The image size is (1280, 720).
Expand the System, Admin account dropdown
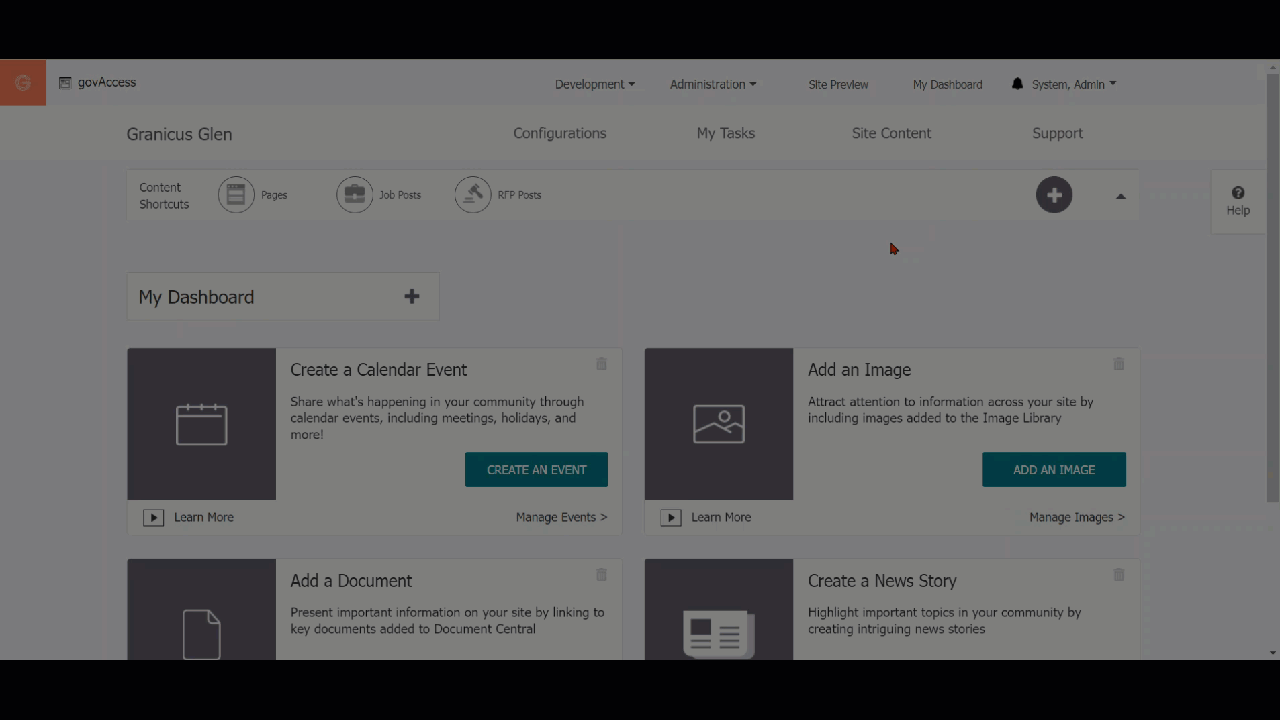tap(1075, 84)
